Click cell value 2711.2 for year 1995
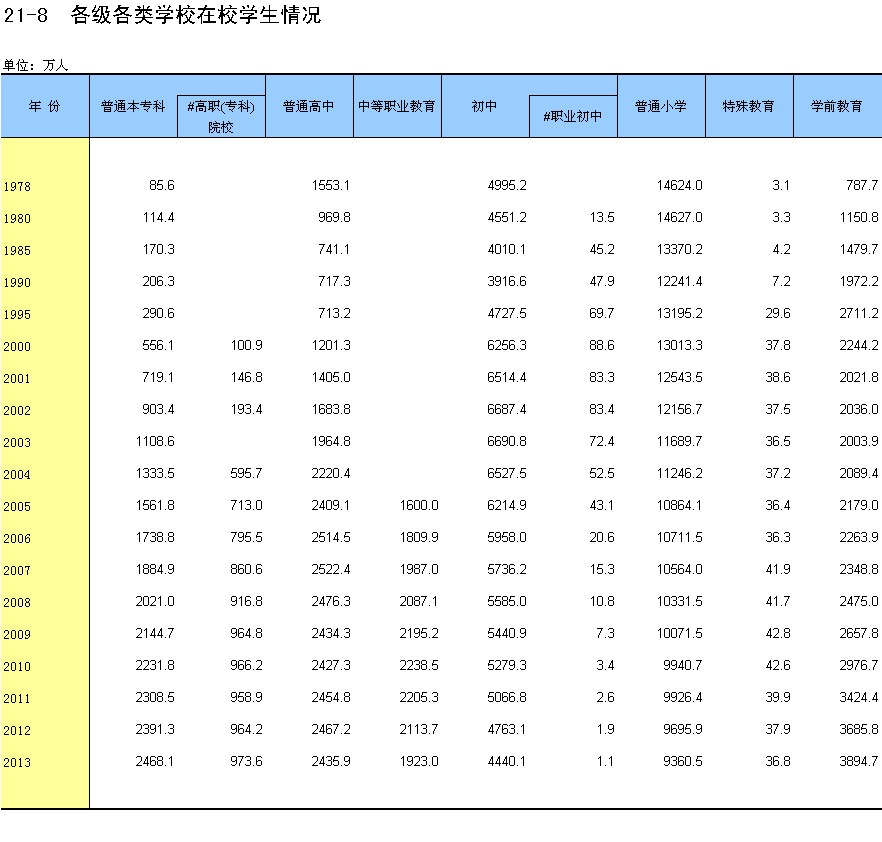 [x=859, y=313]
